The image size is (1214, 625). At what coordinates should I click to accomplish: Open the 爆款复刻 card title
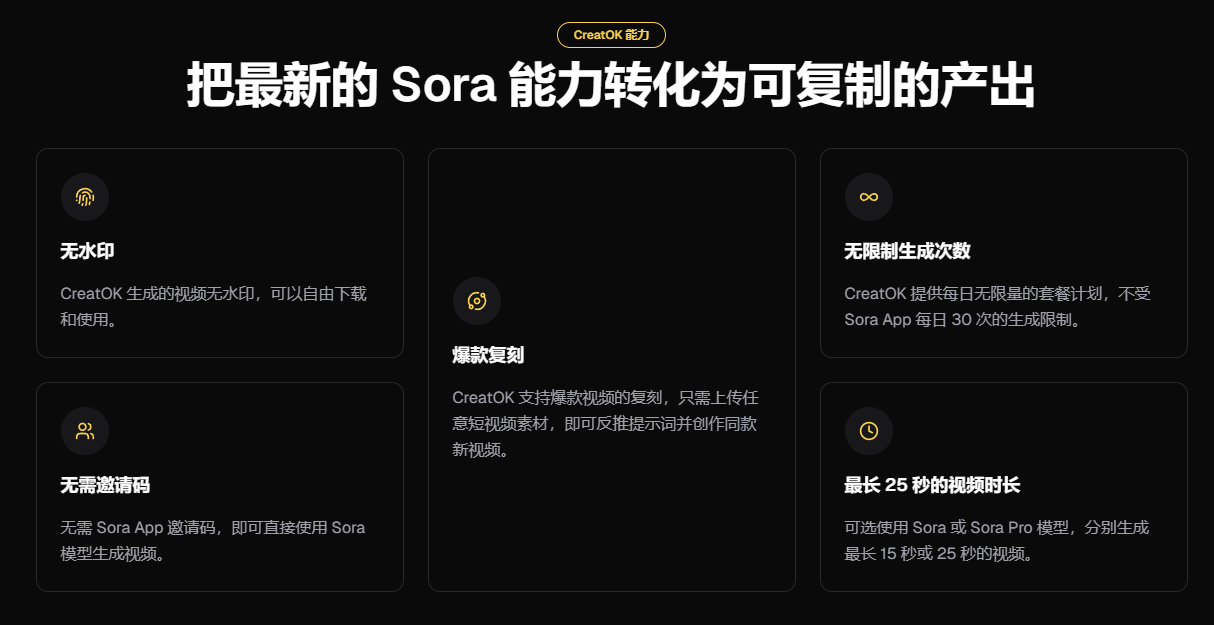tap(488, 355)
